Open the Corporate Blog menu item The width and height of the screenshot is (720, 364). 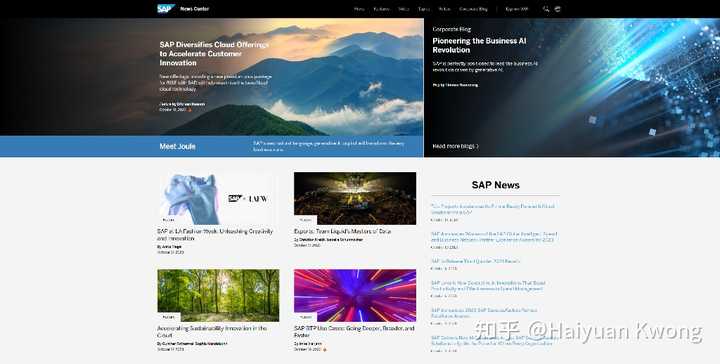click(x=473, y=9)
